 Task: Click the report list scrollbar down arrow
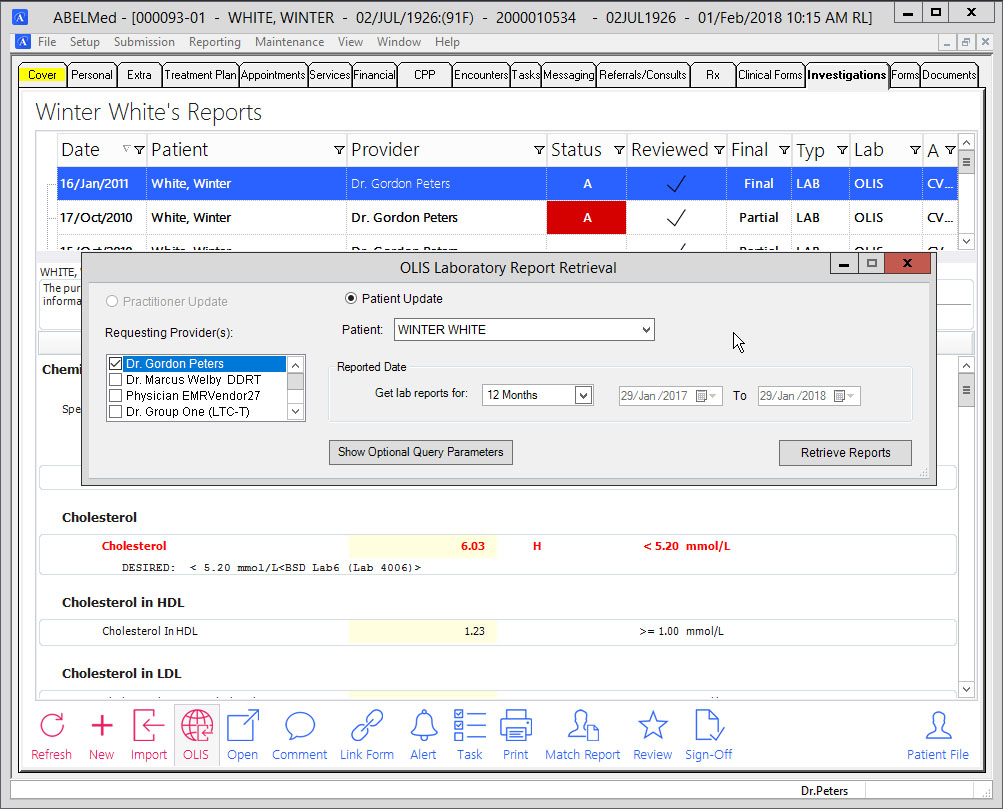click(x=965, y=241)
